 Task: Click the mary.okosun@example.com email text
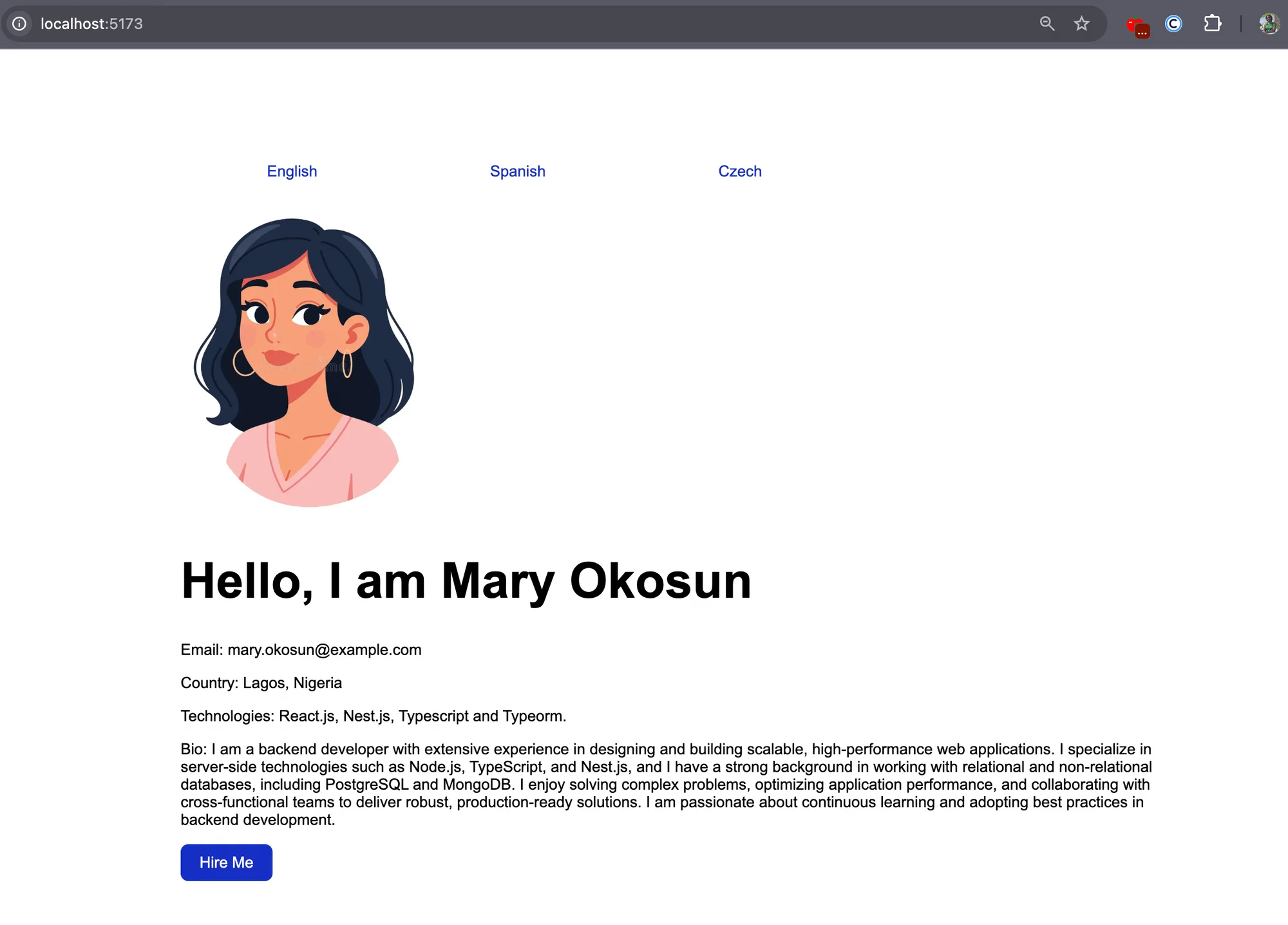[x=324, y=650]
